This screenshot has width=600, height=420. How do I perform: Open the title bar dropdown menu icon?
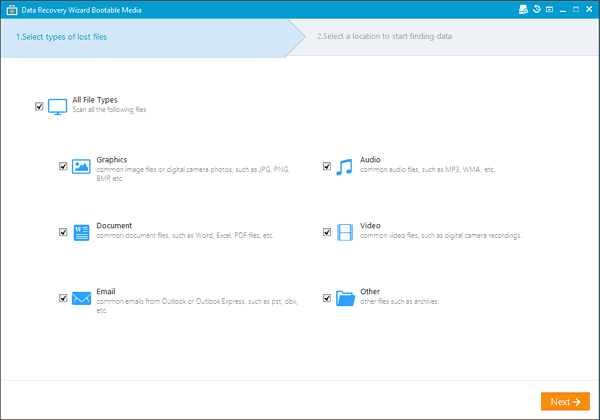click(549, 10)
